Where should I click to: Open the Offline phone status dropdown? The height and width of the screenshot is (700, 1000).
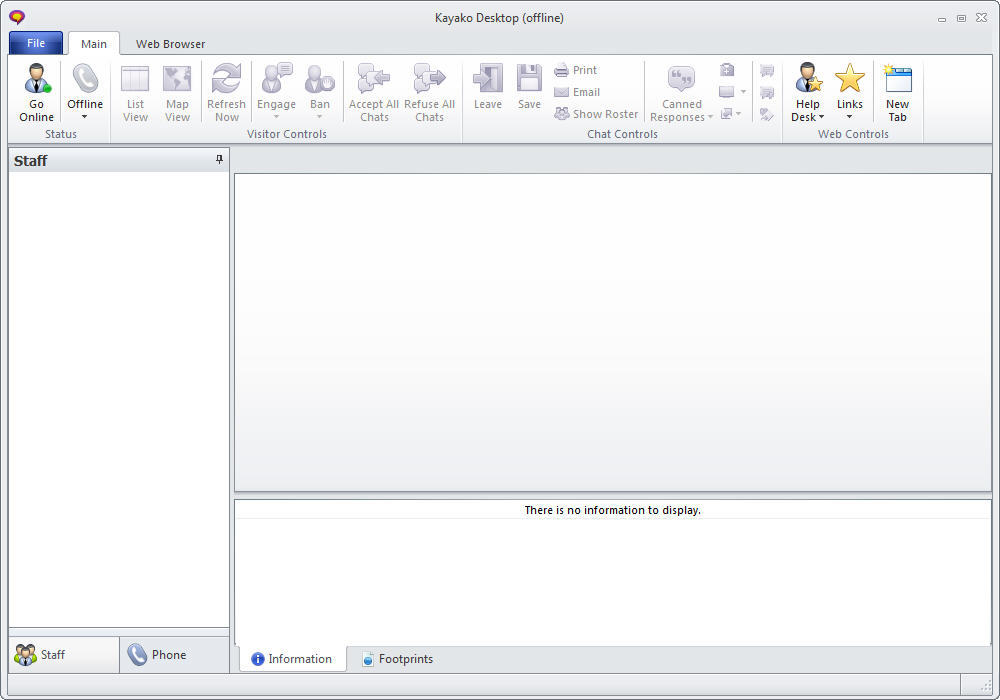[85, 93]
